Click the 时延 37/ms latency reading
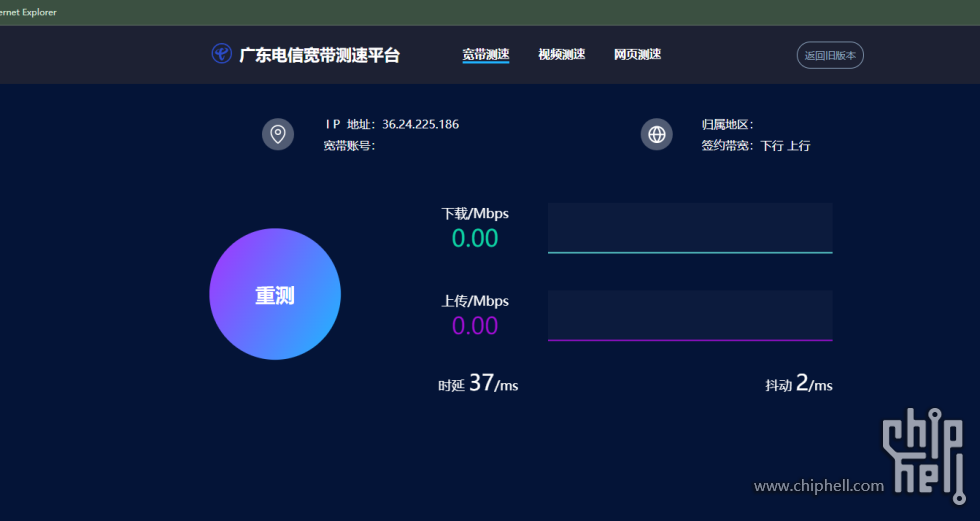 coord(478,383)
